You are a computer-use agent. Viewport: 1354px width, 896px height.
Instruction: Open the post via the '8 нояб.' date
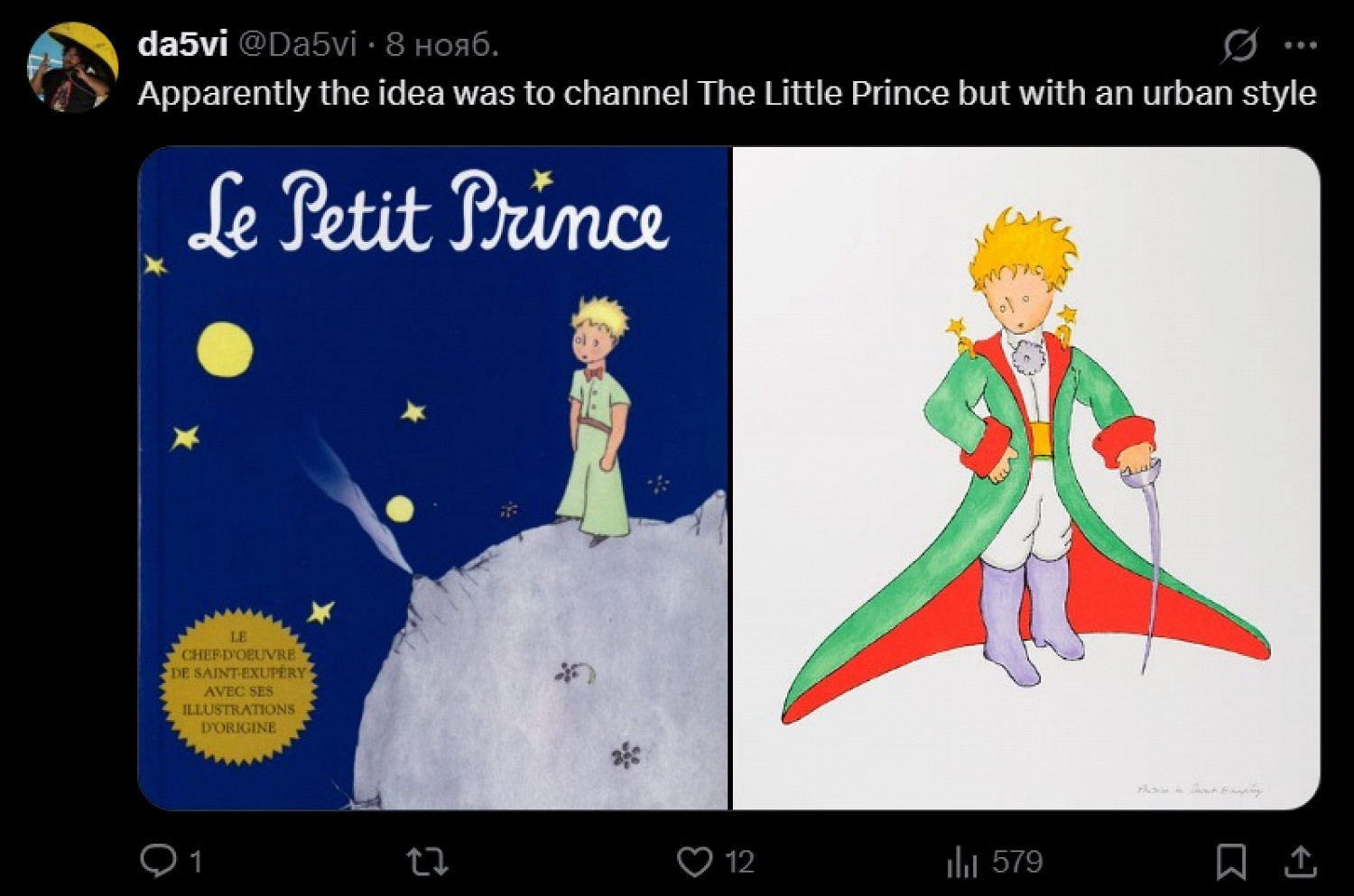click(x=442, y=43)
